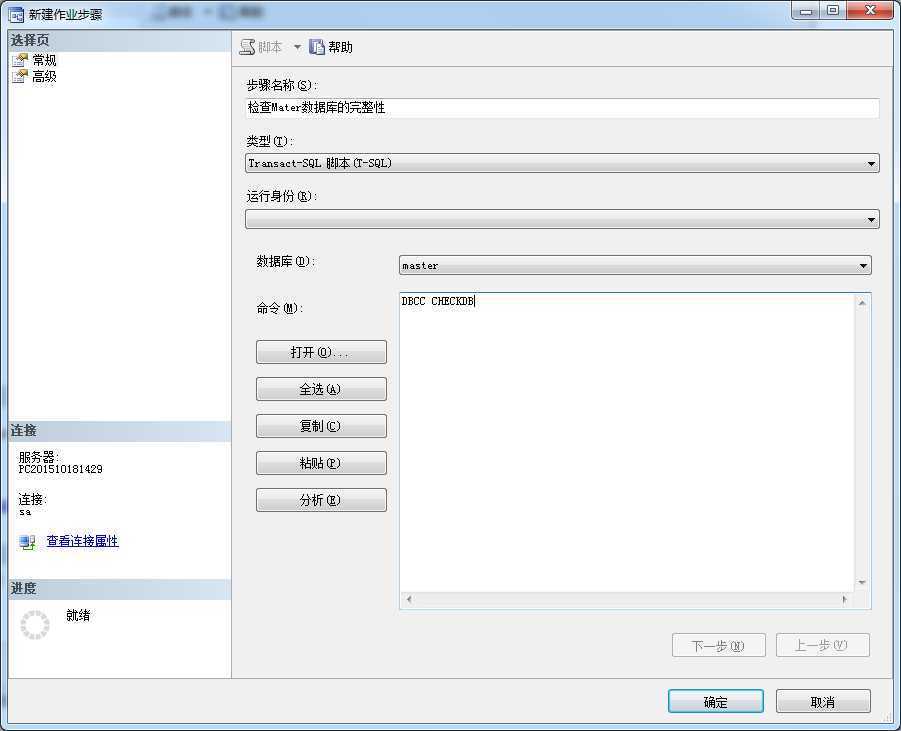Select the 高级 page
The image size is (901, 731).
[44, 76]
